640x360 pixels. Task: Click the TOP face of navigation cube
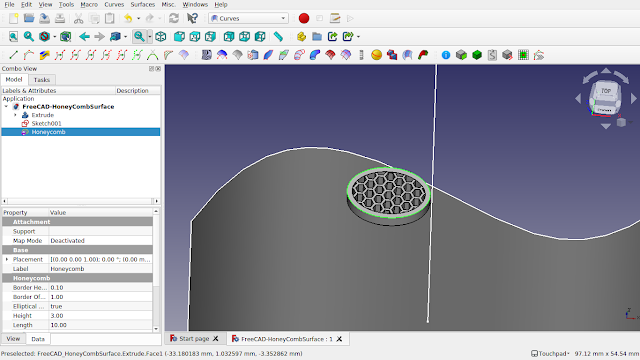[606, 91]
